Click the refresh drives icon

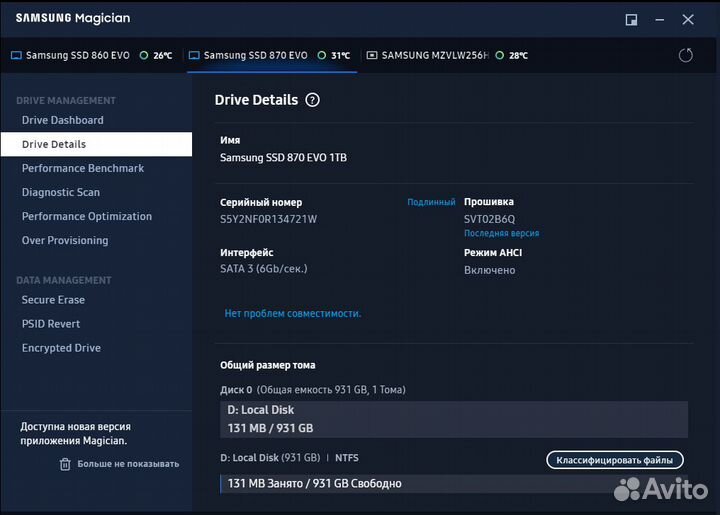pyautogui.click(x=686, y=56)
